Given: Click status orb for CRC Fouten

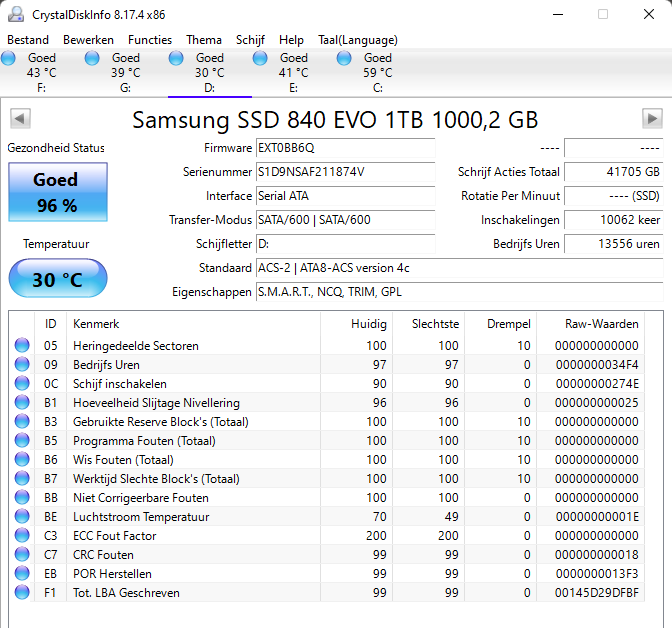Looking at the screenshot, I should [22, 554].
